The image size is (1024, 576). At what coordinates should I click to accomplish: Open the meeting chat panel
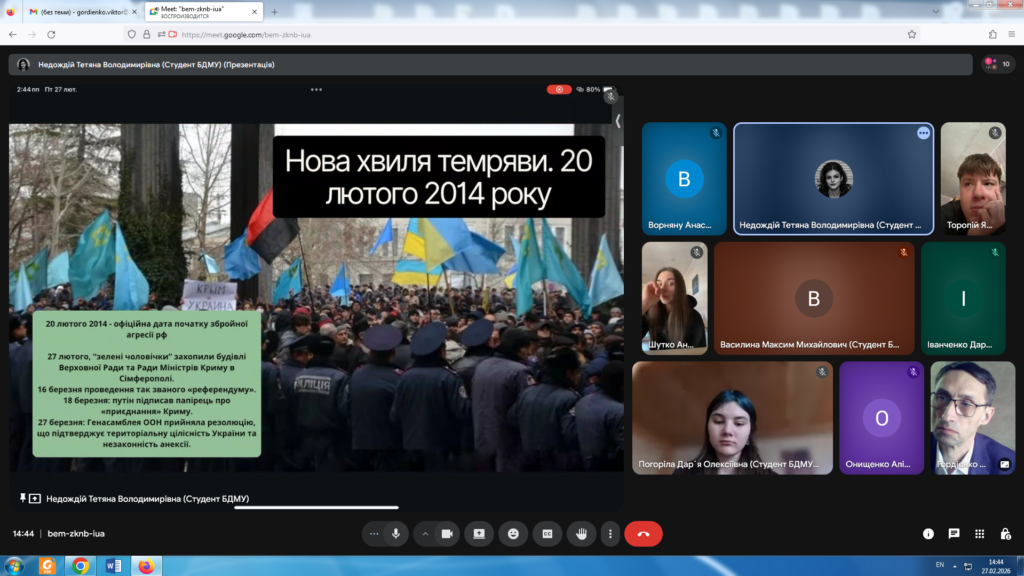[x=954, y=534]
